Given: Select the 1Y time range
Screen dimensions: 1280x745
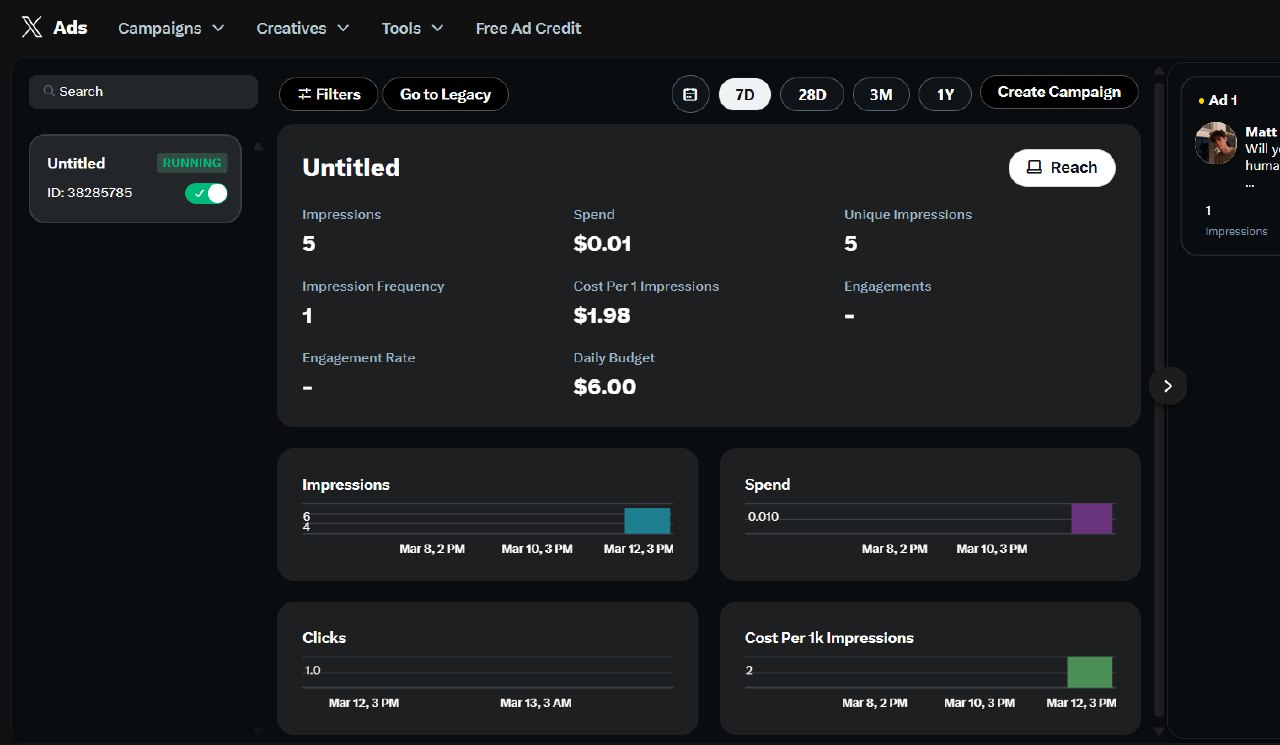Looking at the screenshot, I should [x=945, y=95].
